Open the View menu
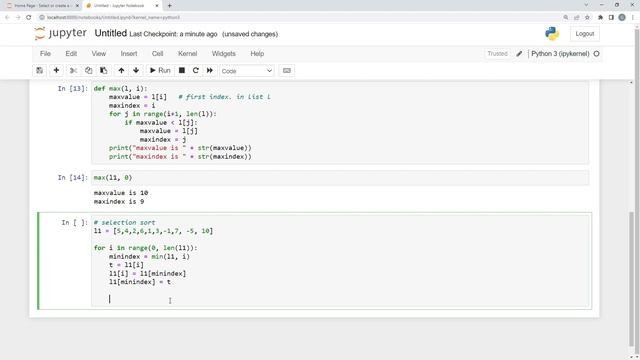The width and height of the screenshot is (640, 360). (x=99, y=53)
